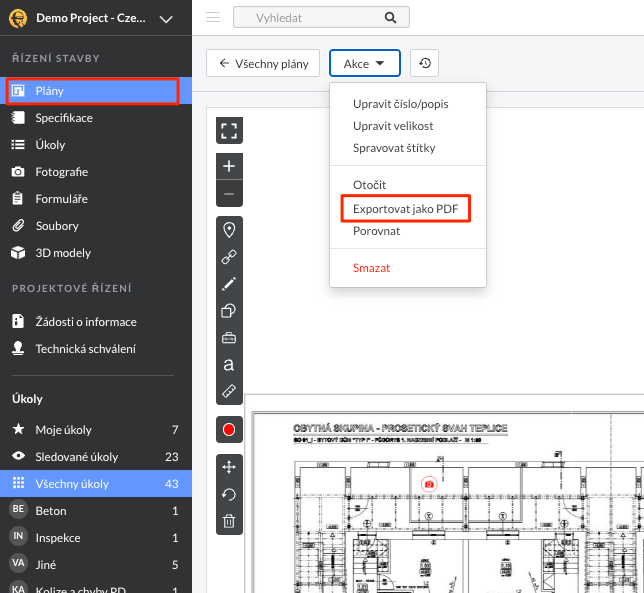The image size is (644, 593).
Task: Select the ruler measurement tool
Action: pyautogui.click(x=229, y=391)
